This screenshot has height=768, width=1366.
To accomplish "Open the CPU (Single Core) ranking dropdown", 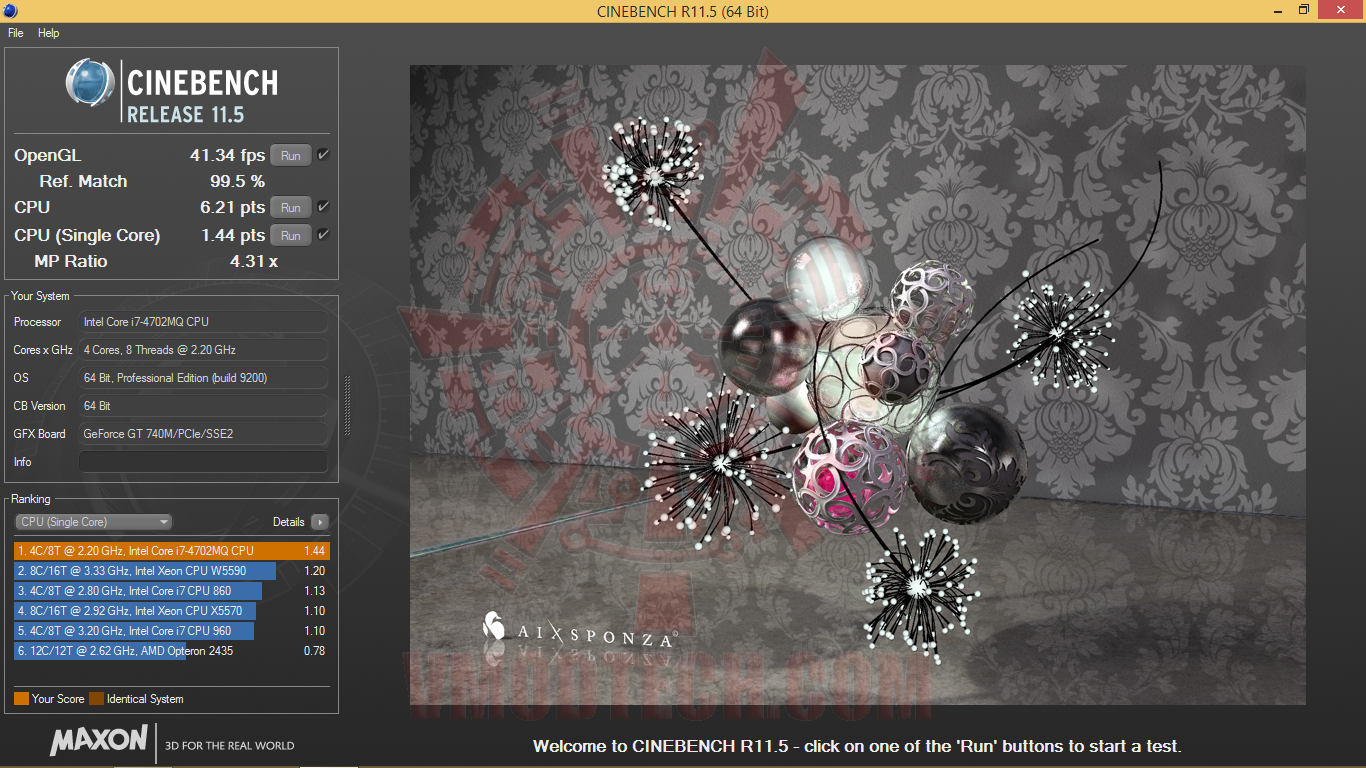I will [94, 522].
